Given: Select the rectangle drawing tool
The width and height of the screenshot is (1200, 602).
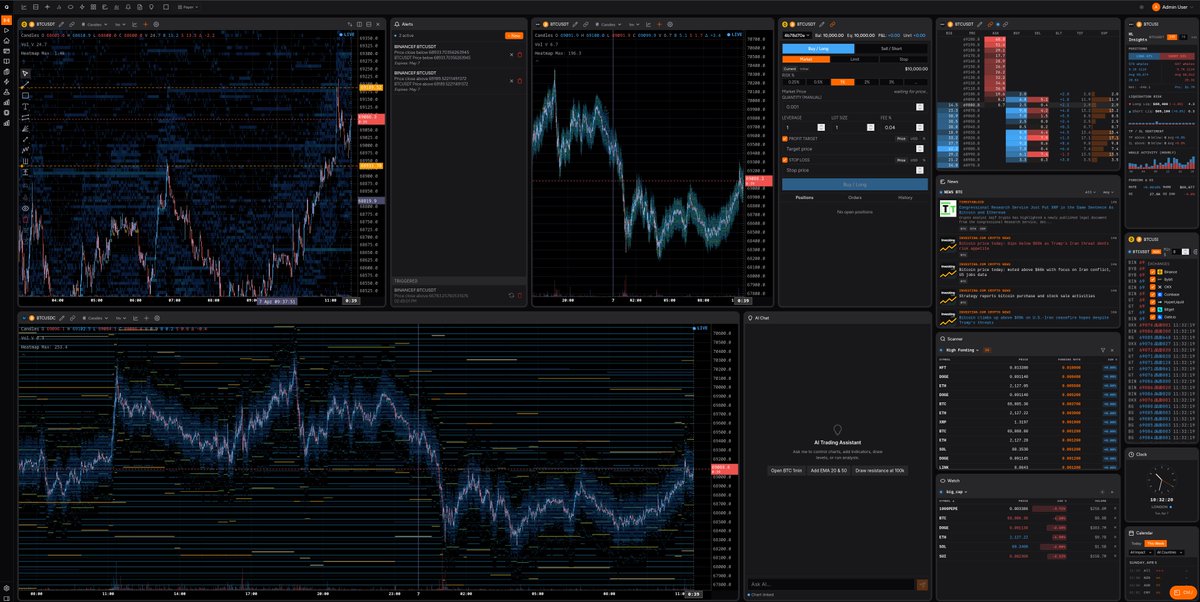Looking at the screenshot, I should (x=25, y=96).
